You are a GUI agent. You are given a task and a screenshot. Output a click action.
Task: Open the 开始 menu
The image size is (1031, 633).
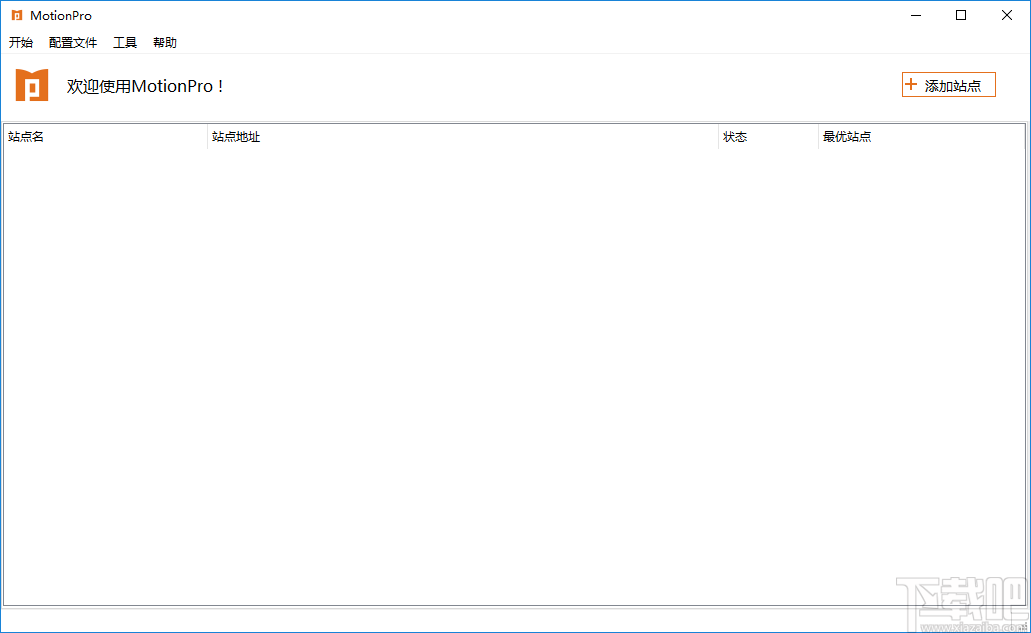[x=20, y=43]
